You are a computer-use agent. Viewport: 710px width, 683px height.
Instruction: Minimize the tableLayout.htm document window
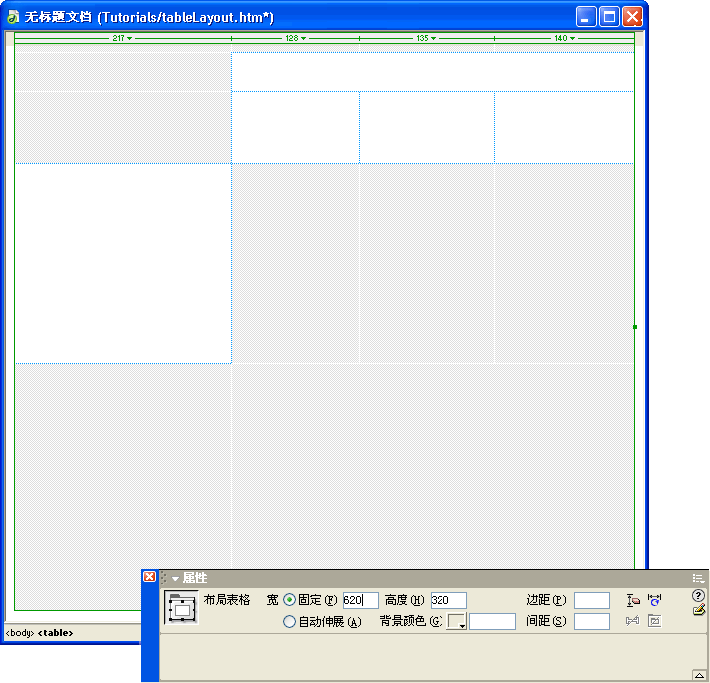[586, 17]
